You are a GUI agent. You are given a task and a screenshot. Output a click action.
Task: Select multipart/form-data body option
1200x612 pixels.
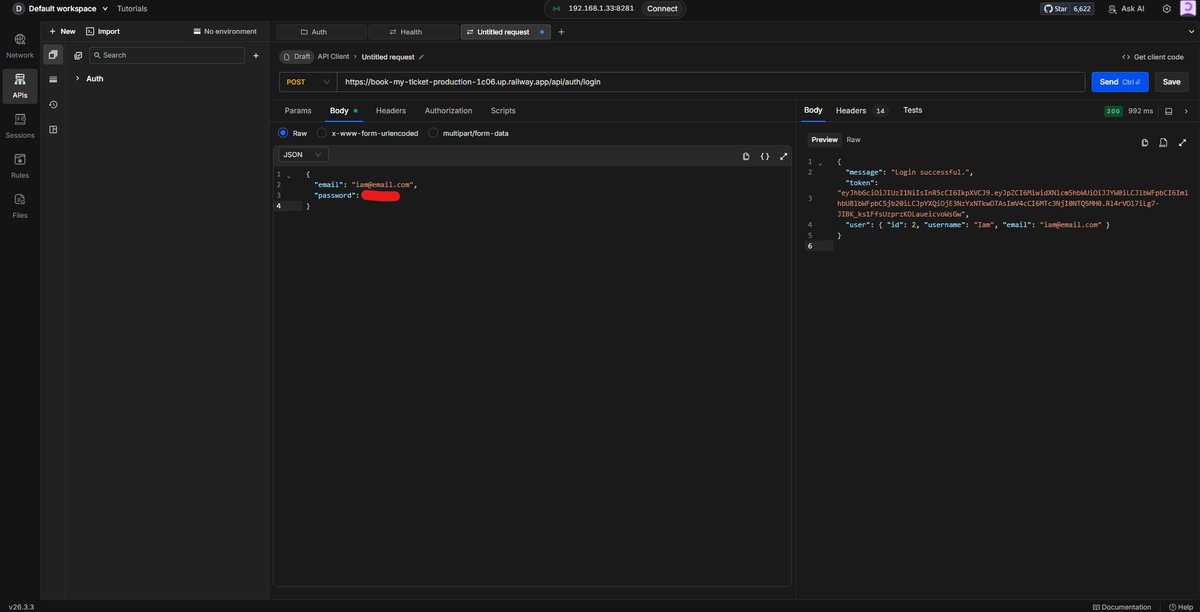[x=469, y=133]
